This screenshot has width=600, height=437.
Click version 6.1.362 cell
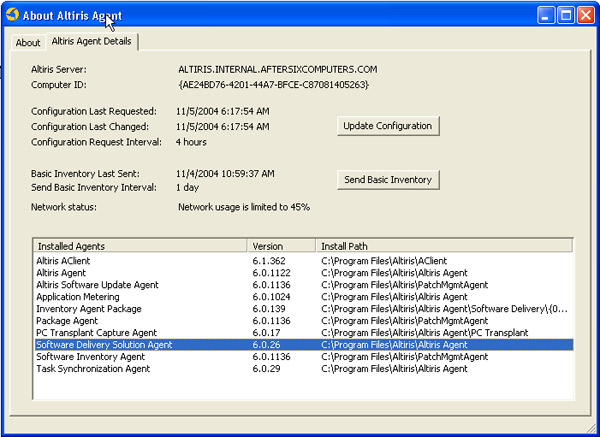269,261
